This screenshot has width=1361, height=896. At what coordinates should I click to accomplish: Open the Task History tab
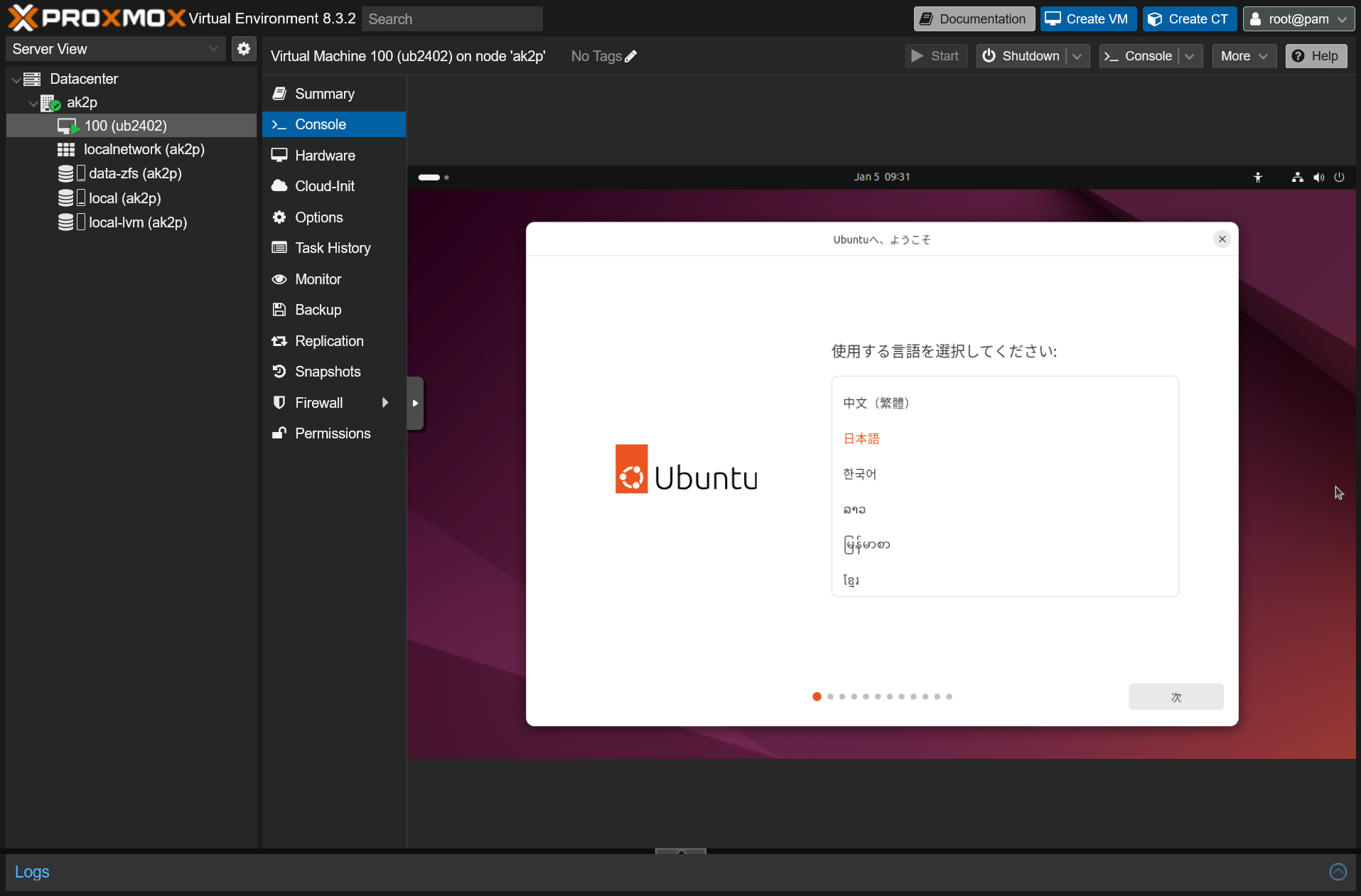334,248
